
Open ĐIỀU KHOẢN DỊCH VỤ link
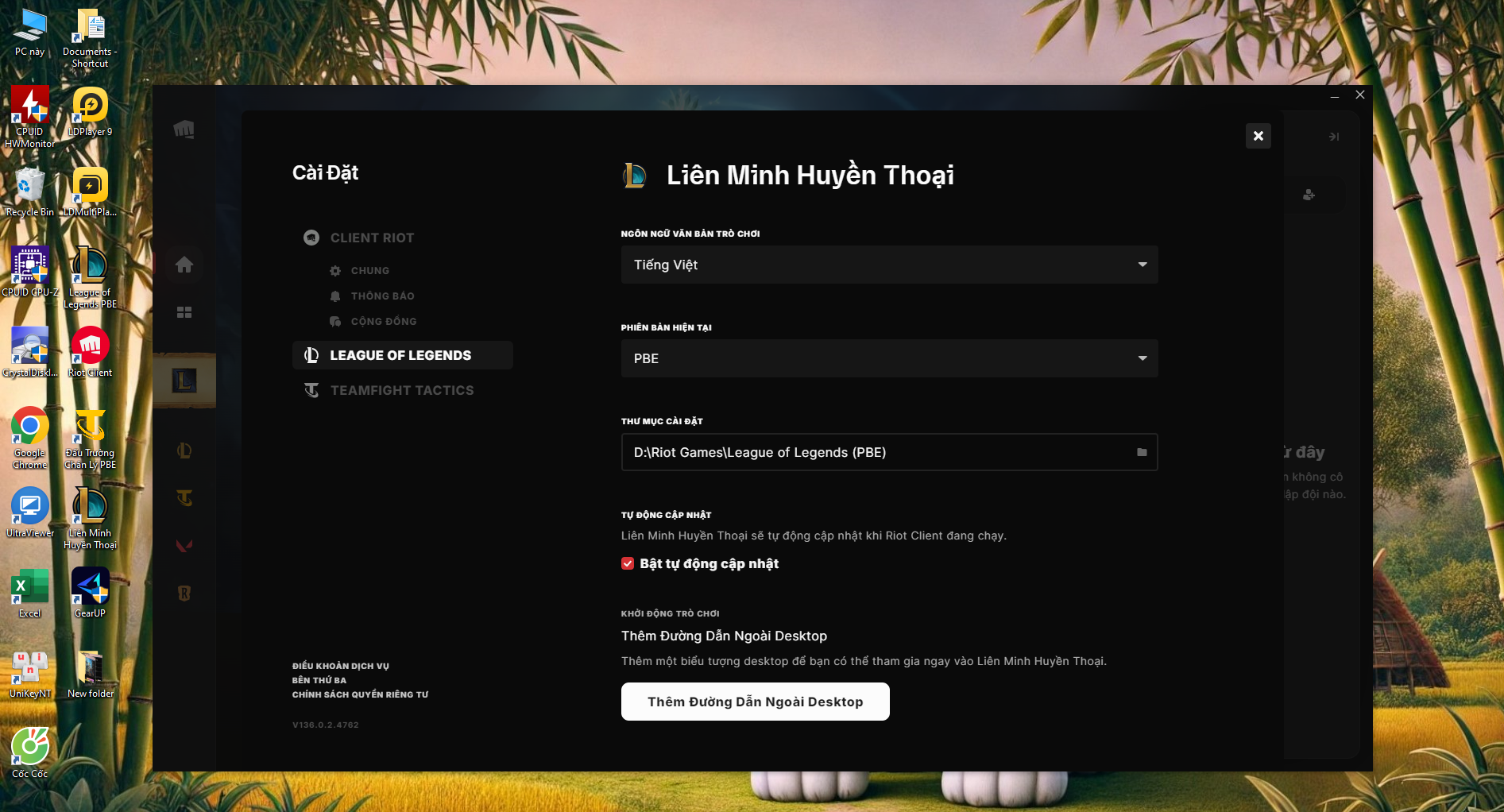point(341,666)
